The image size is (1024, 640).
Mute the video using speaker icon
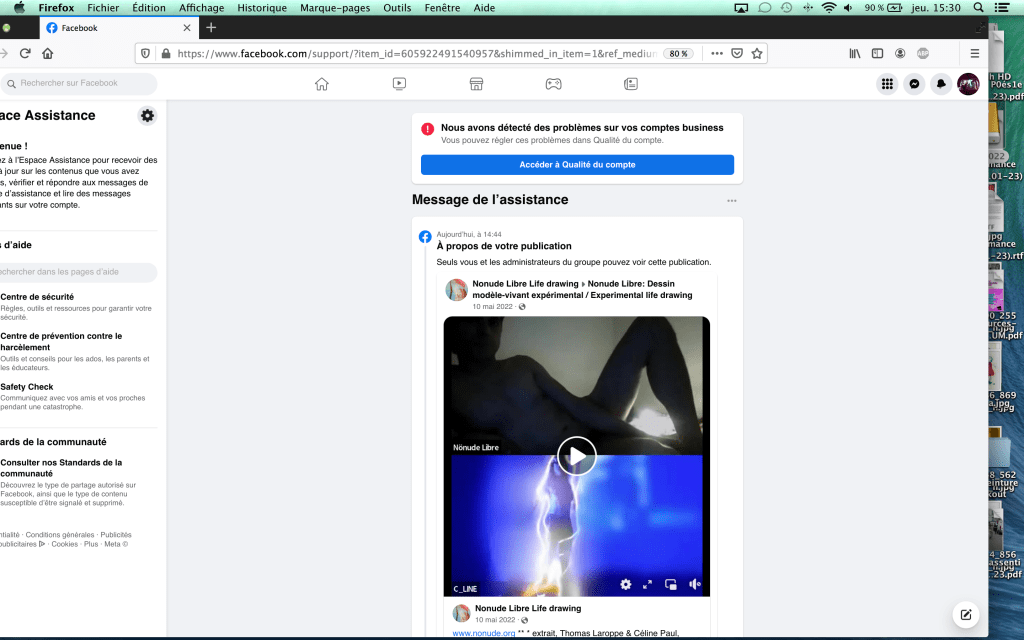tap(694, 584)
